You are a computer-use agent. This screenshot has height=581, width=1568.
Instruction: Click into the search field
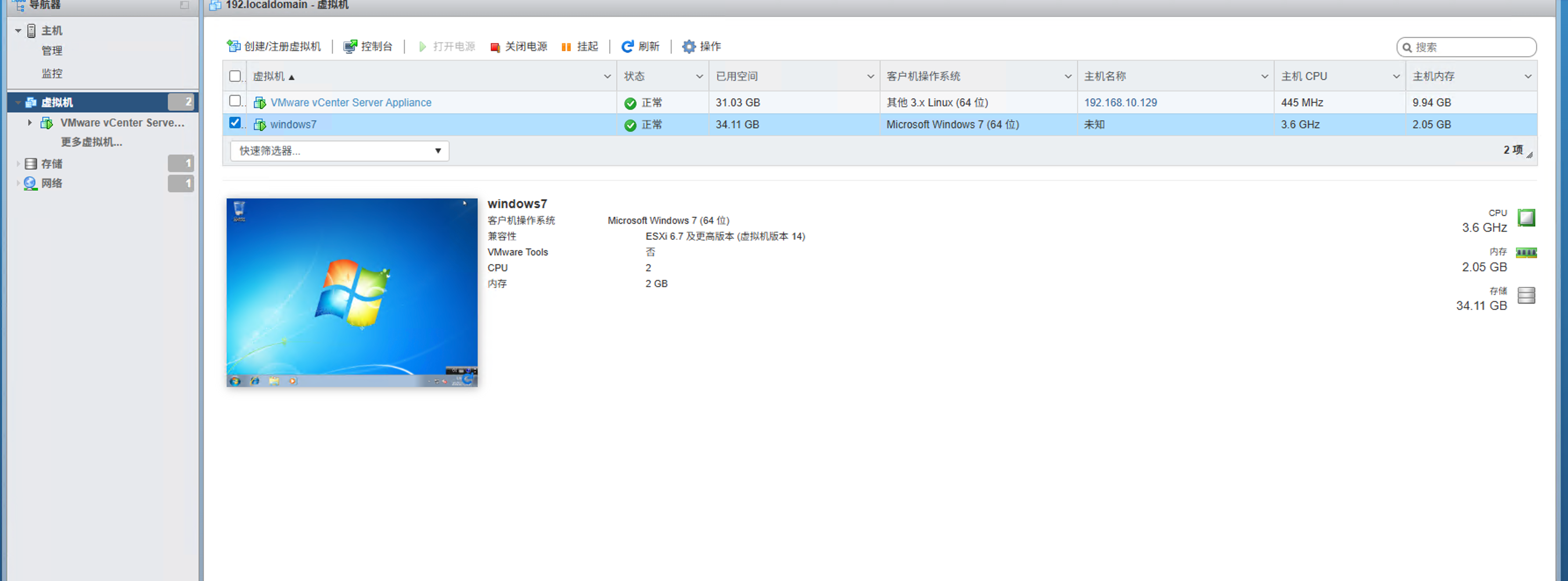pos(1467,47)
